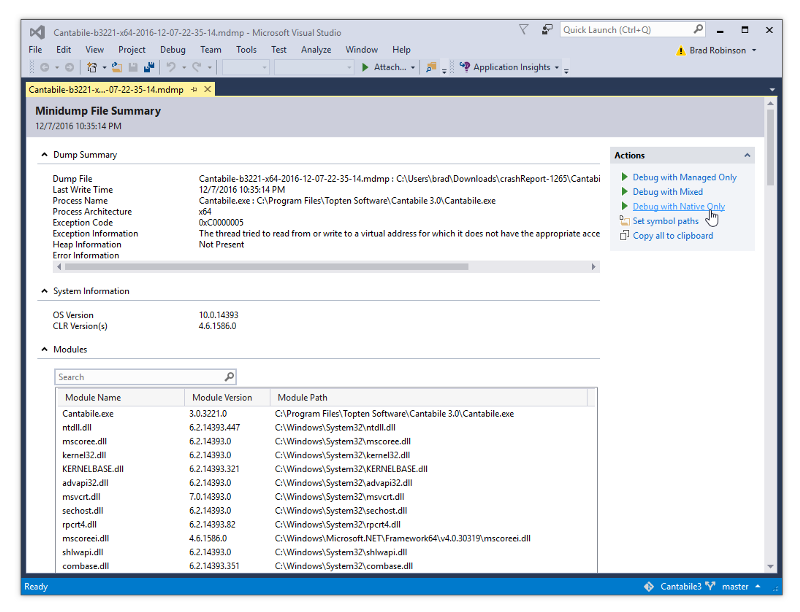Select the Cantabile.exe module row
800x612 pixels.
click(326, 414)
